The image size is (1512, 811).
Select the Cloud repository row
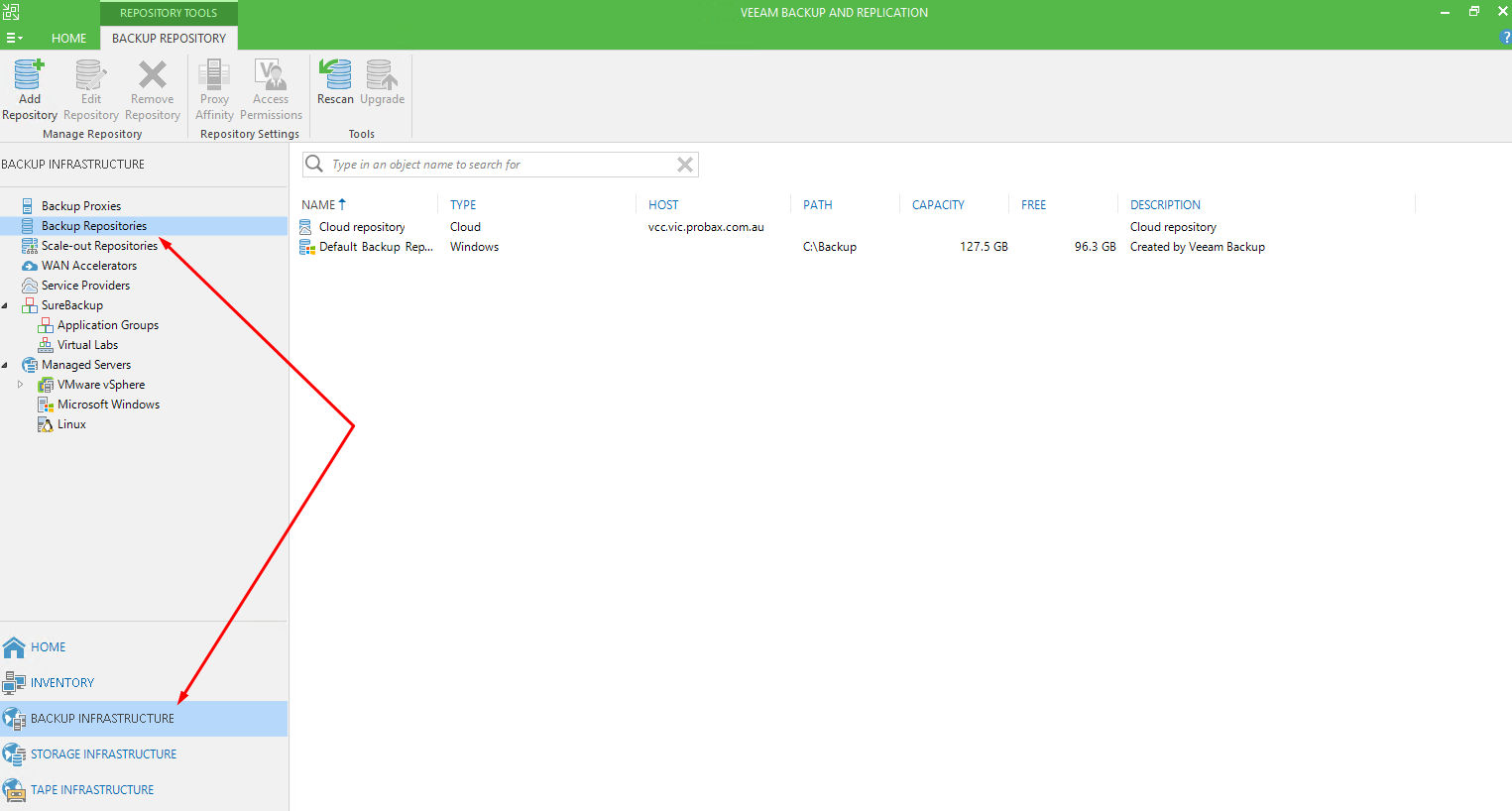tap(856, 227)
